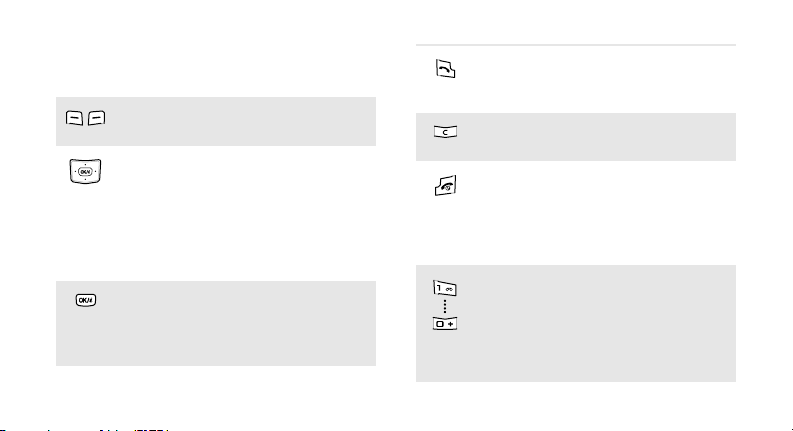Click the number 1 voicemail key icon
The image size is (793, 431).
tap(445, 288)
